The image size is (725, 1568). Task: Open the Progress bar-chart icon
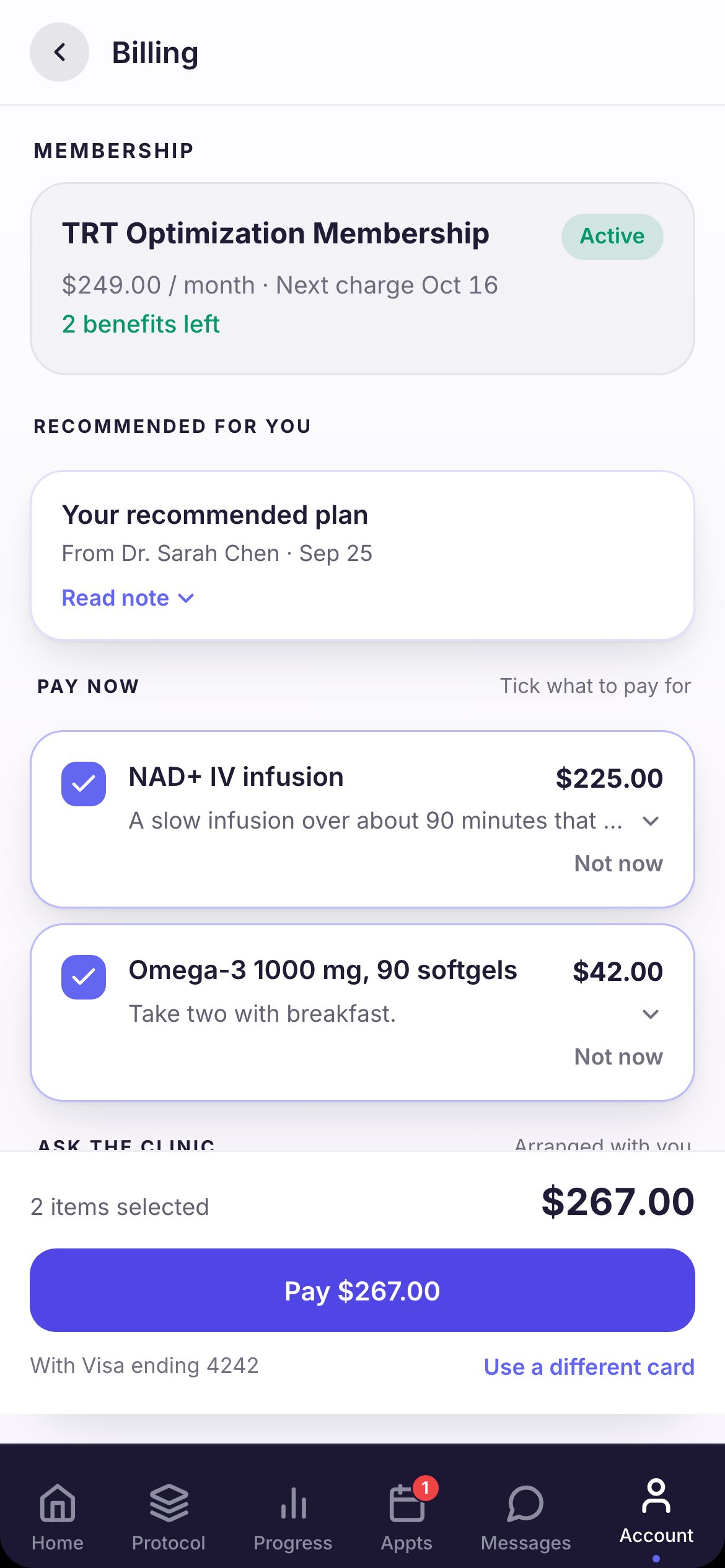pyautogui.click(x=293, y=1503)
